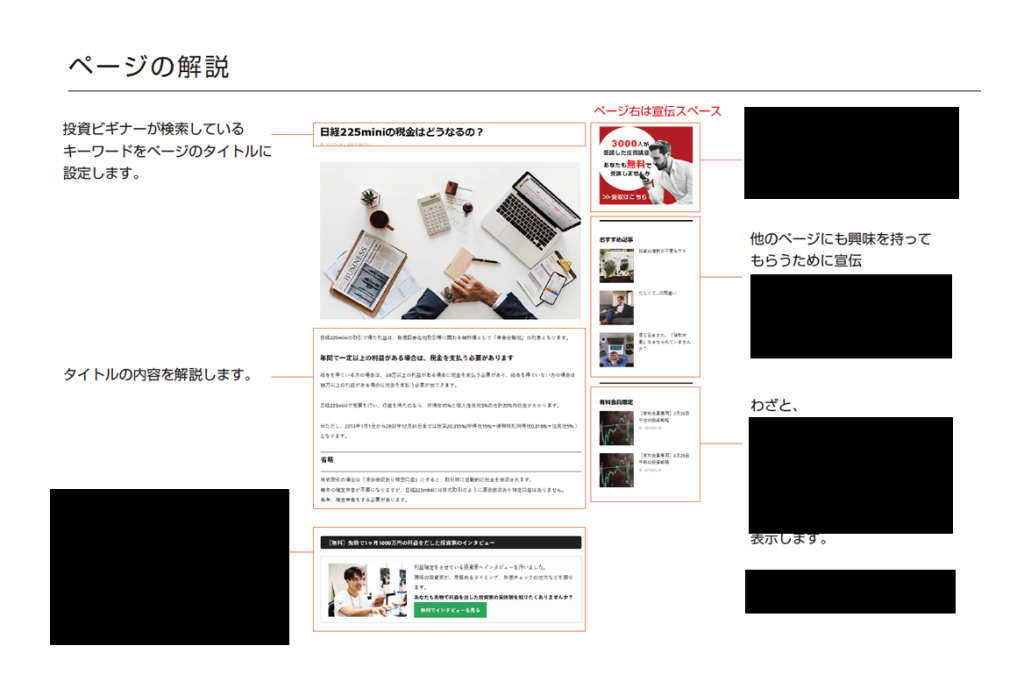
Task: Open second recommended article thumbnail of man on sofa
Action: [616, 307]
